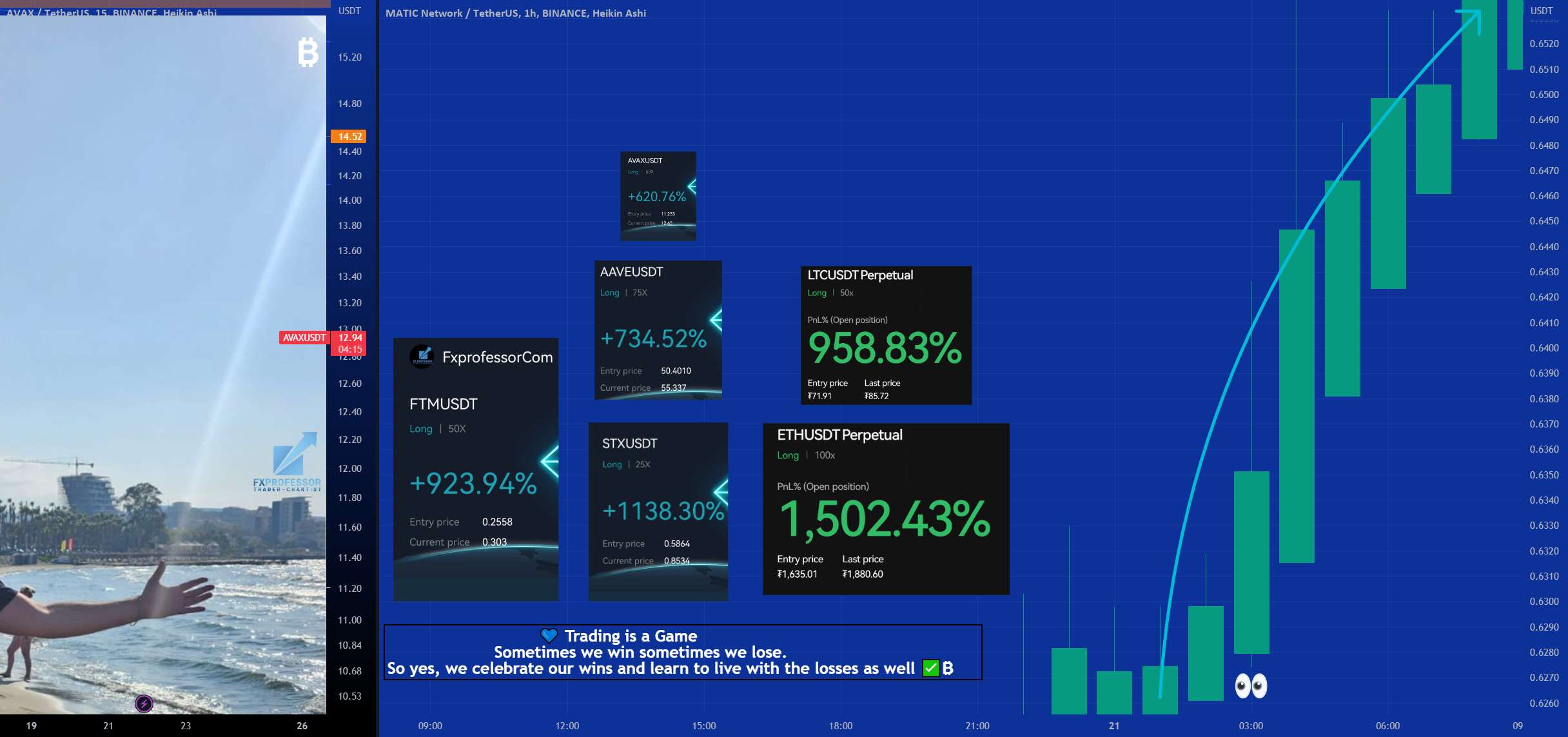Click the 04:15 countdown label
The height and width of the screenshot is (737, 1568).
pyautogui.click(x=349, y=349)
